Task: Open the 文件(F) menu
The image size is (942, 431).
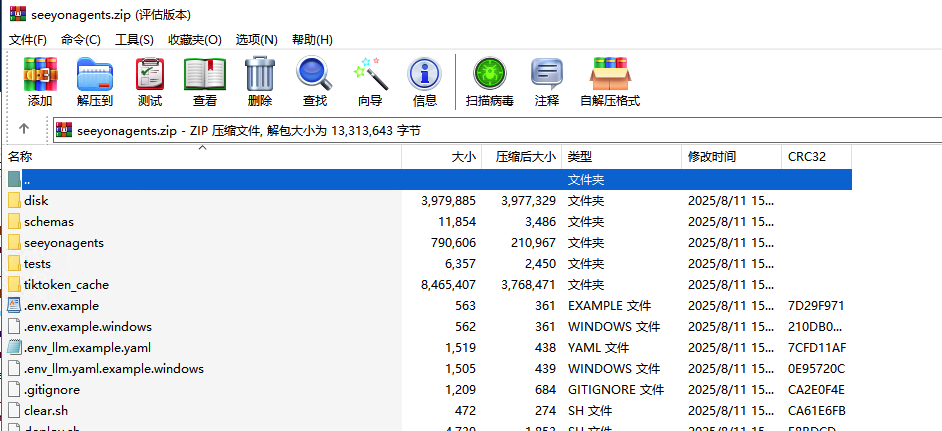Action: [28, 40]
